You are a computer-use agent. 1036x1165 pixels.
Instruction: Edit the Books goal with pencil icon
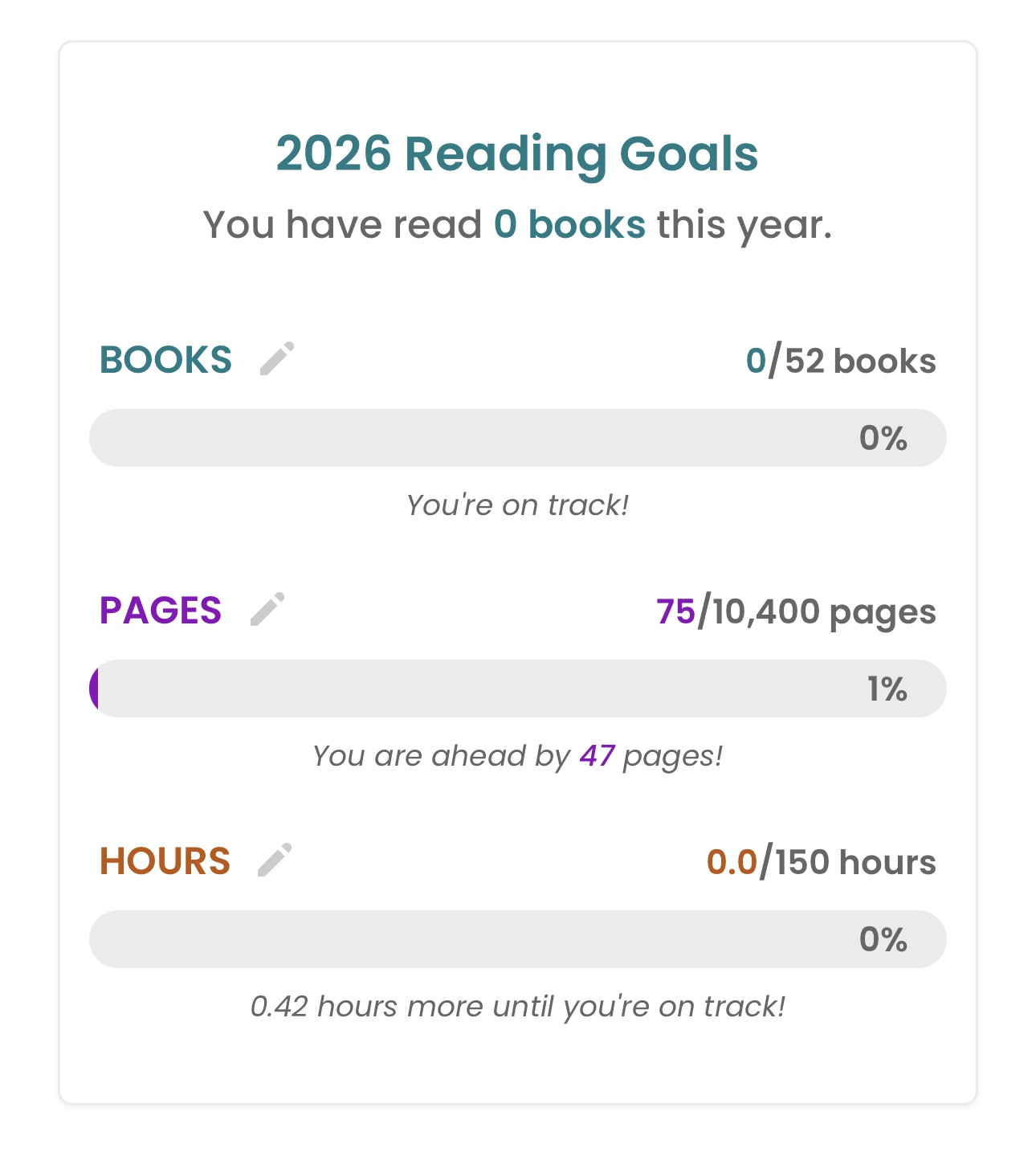pyautogui.click(x=277, y=358)
